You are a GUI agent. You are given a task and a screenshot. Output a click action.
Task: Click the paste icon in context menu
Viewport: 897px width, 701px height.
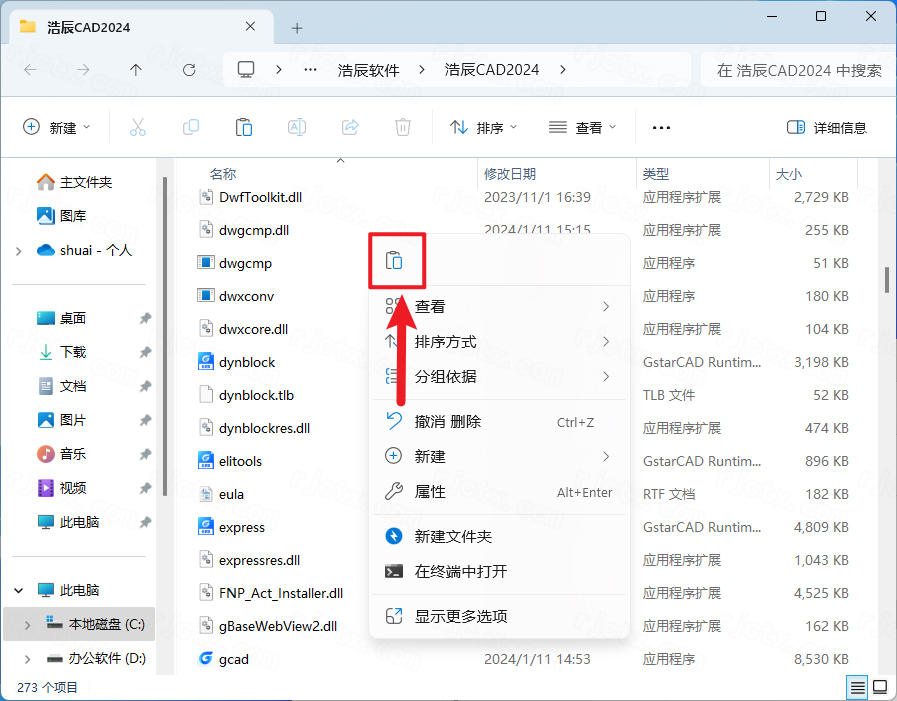tap(395, 261)
